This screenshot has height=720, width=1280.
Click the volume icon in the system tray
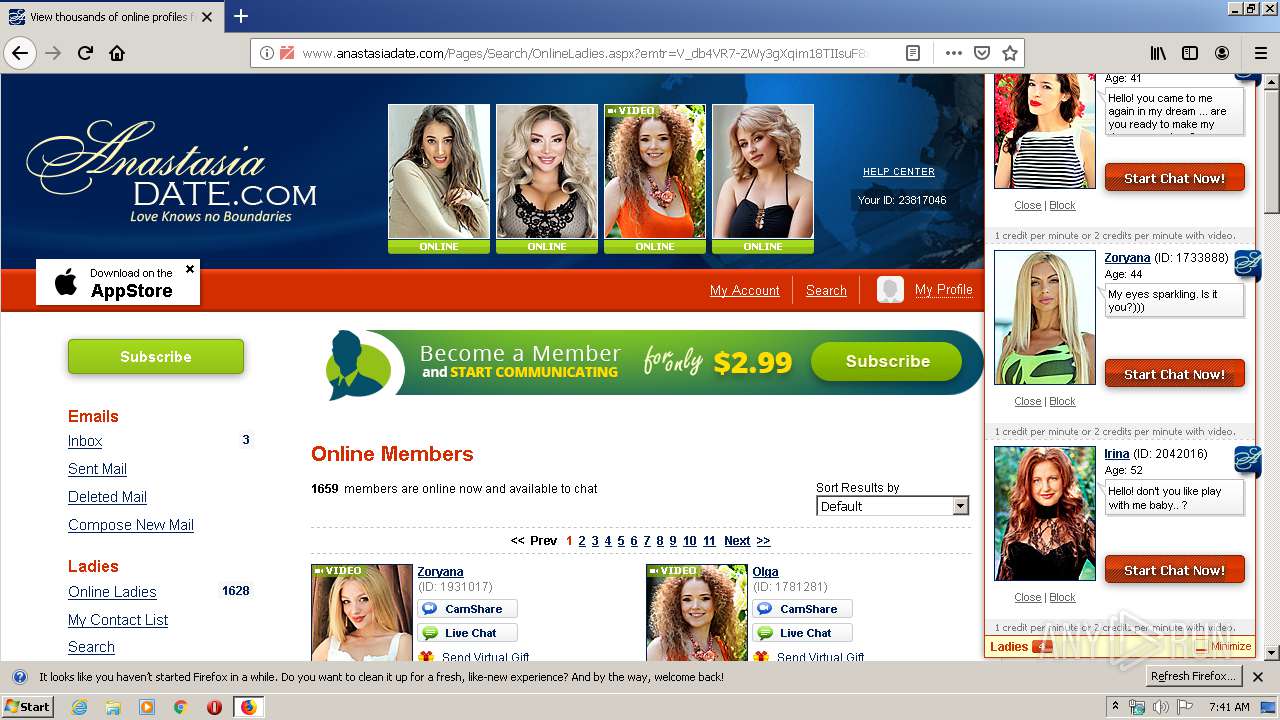click(x=1160, y=707)
